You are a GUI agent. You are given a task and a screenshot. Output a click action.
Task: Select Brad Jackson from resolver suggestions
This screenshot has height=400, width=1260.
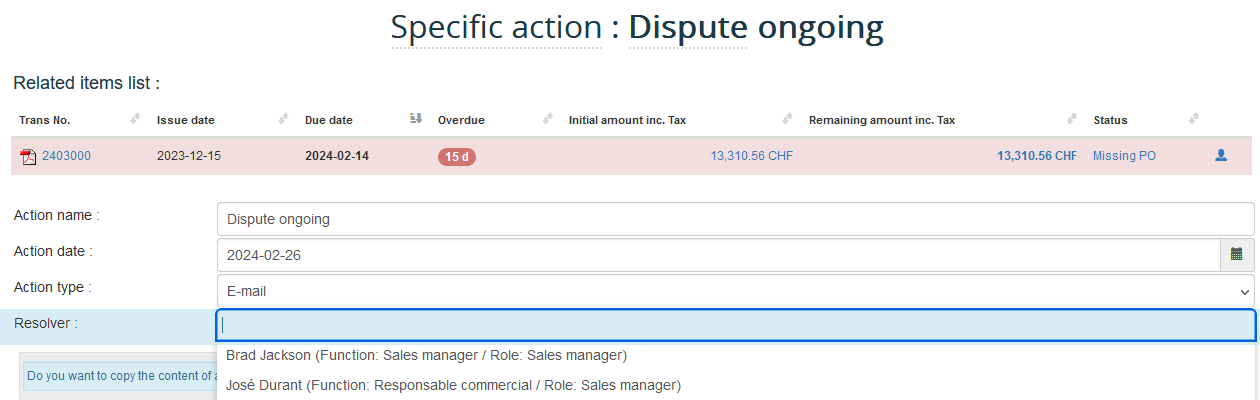(426, 355)
